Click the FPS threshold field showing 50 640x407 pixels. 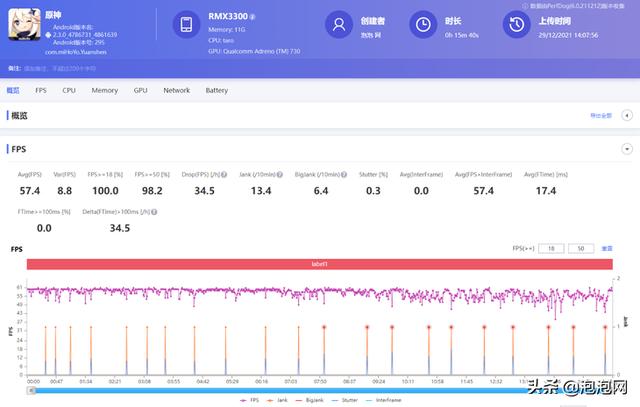(581, 248)
